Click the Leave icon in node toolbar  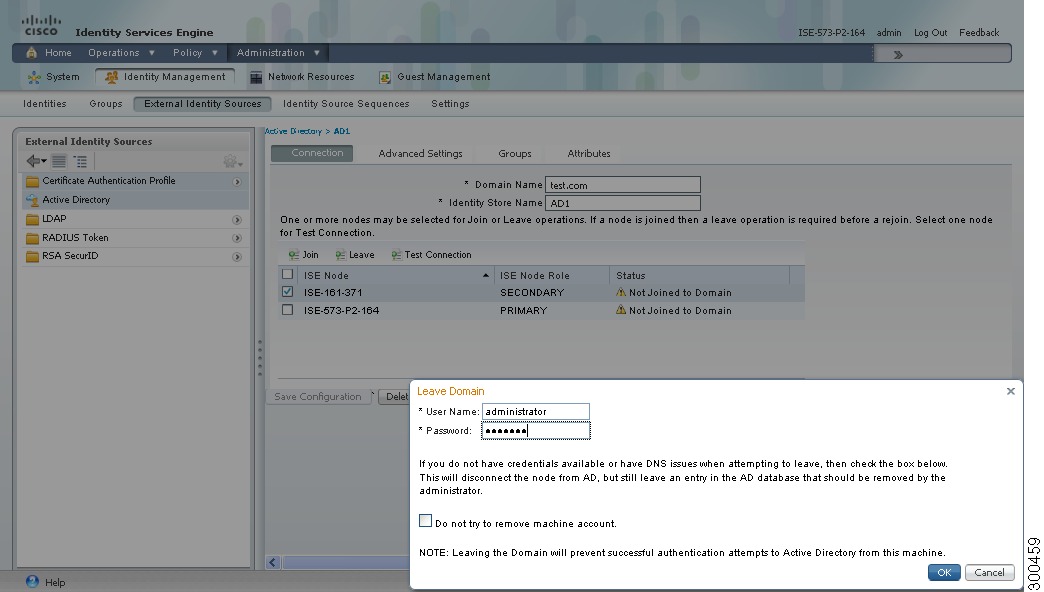[340, 255]
